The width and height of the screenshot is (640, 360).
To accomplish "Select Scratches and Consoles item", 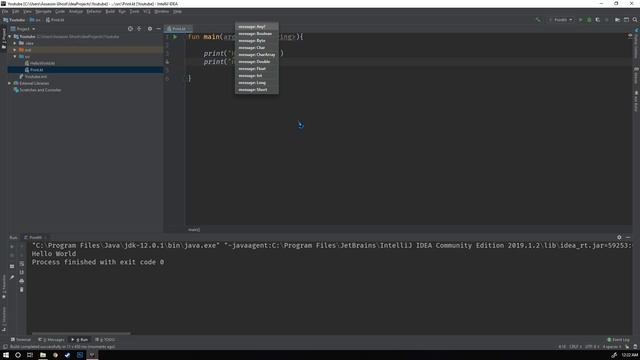I will [37, 90].
